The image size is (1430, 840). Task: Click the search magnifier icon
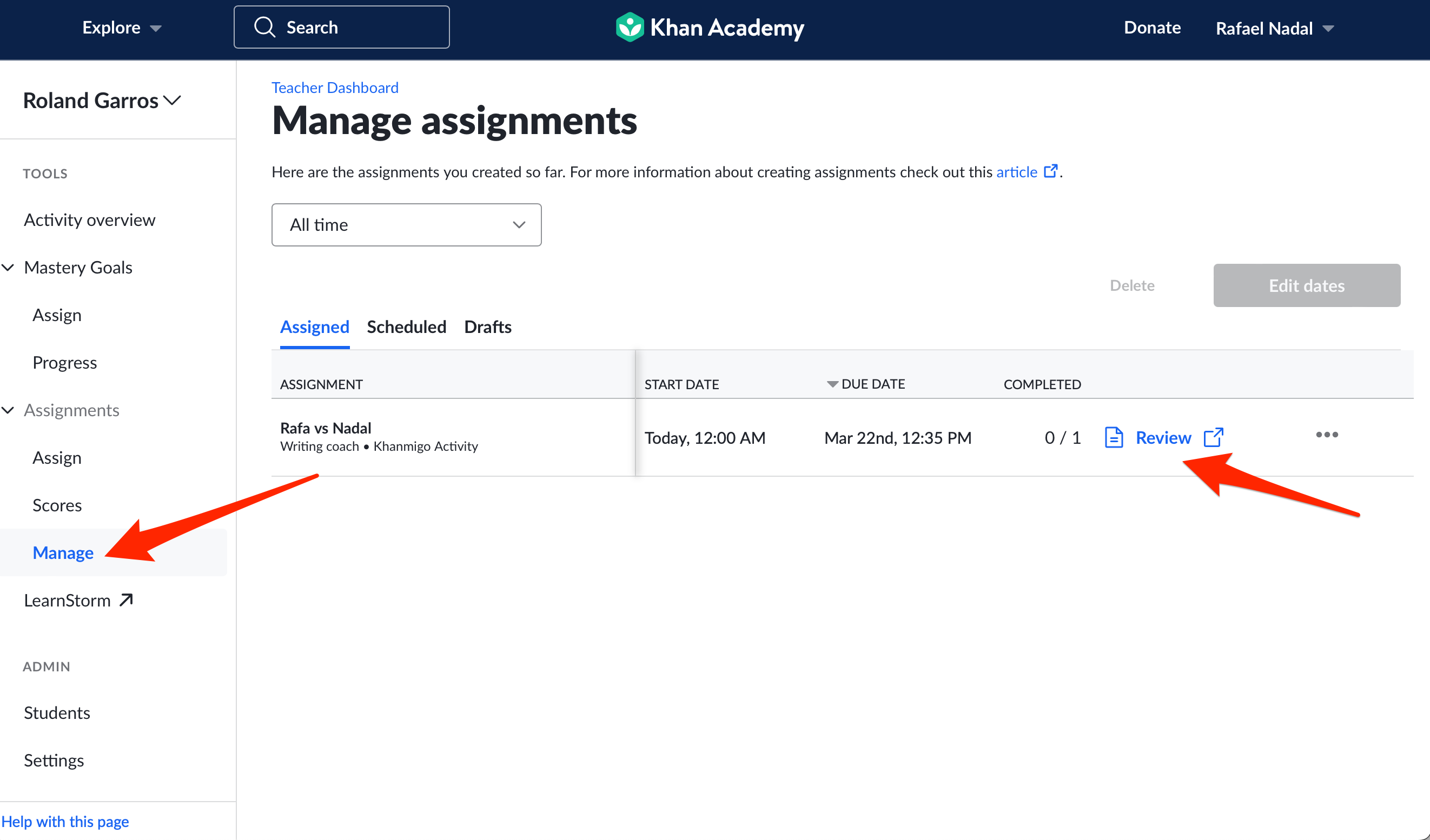click(264, 27)
